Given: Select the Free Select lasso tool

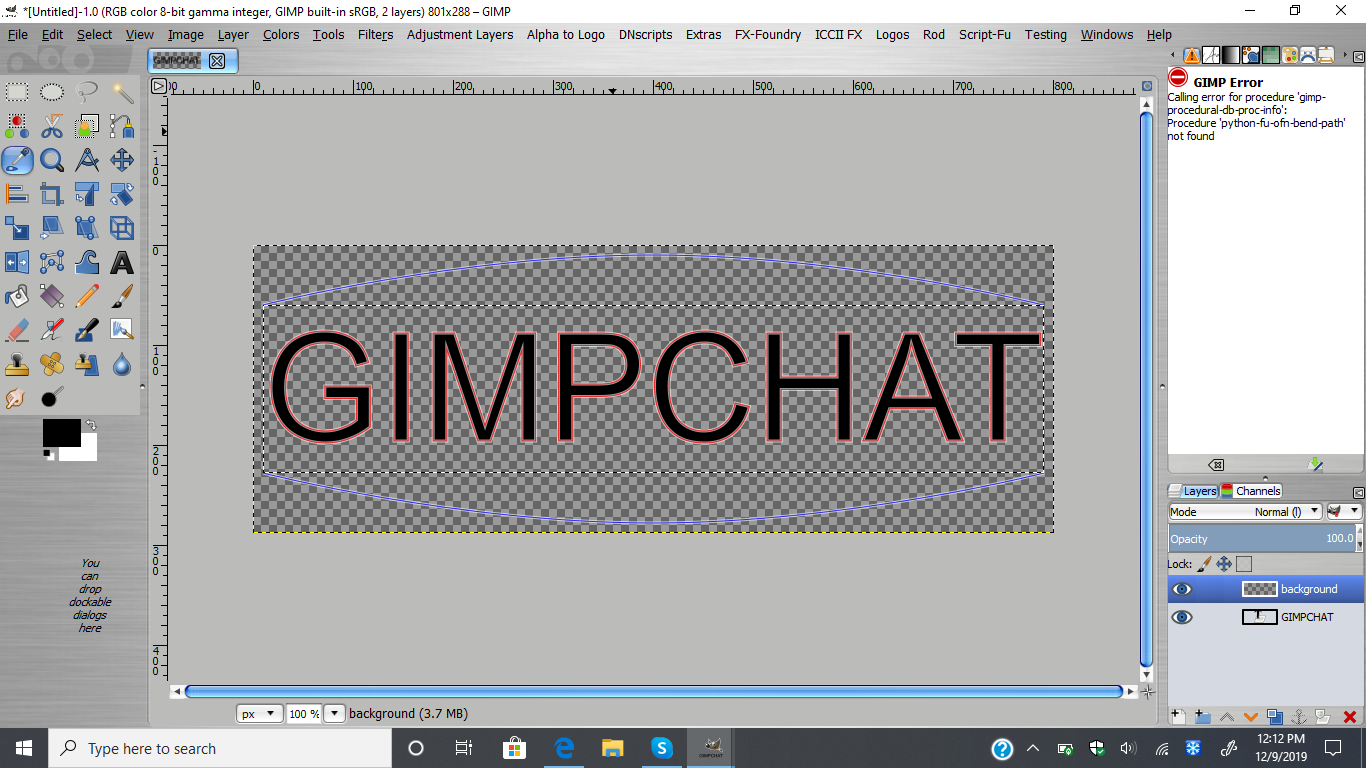Looking at the screenshot, I should point(87,93).
